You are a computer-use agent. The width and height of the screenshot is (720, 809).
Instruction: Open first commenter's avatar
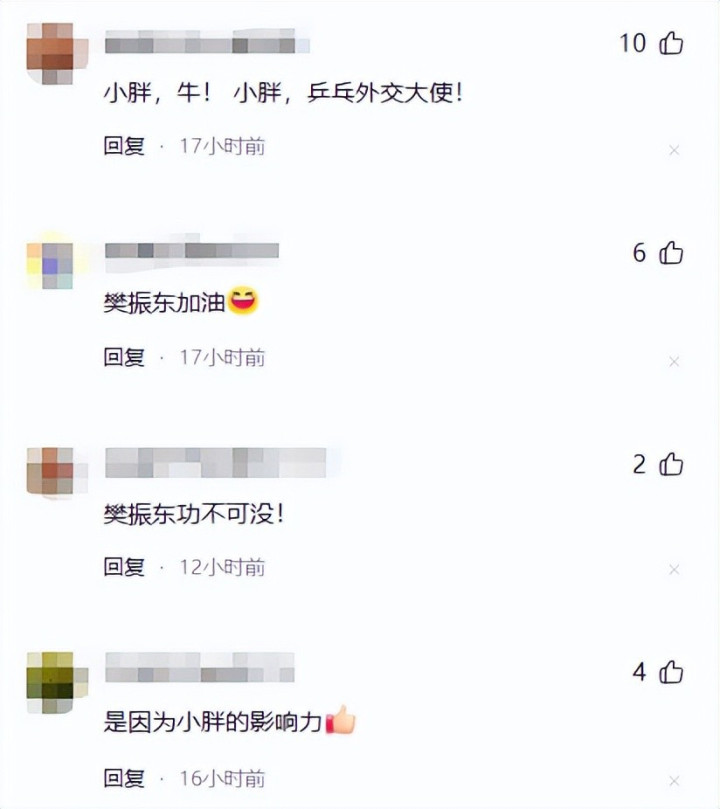coord(57,54)
